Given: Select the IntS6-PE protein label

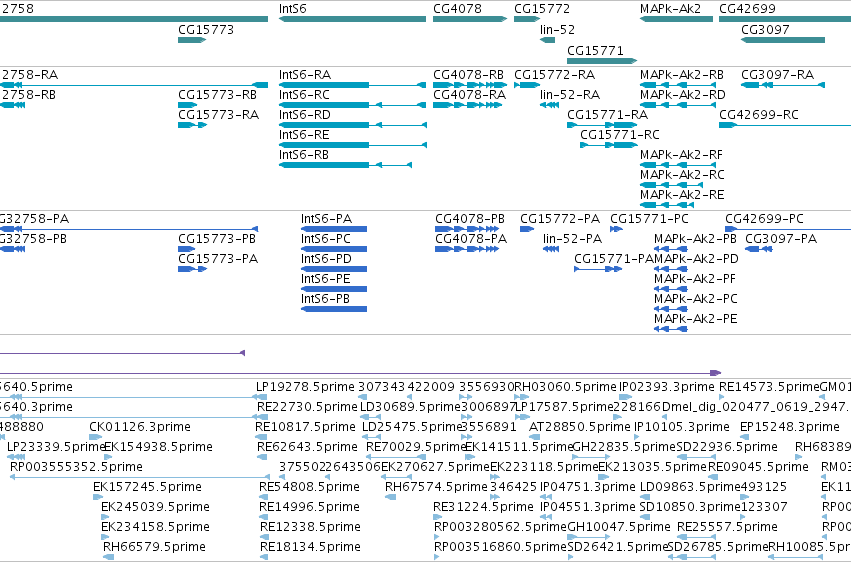Looking at the screenshot, I should [326, 279].
